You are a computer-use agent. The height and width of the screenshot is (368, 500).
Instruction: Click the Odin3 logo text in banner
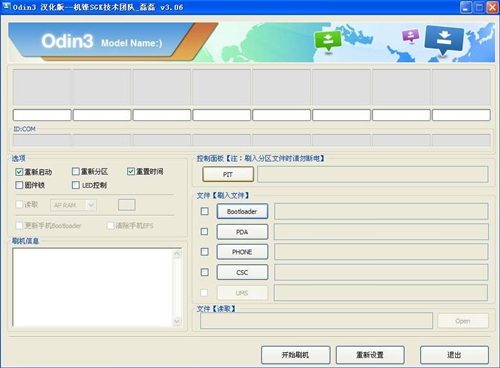67,41
